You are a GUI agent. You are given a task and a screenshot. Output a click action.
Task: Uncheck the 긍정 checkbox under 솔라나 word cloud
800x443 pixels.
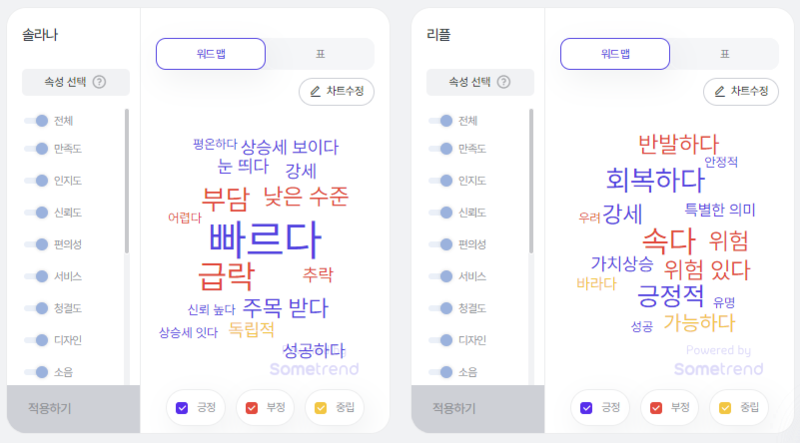[x=182, y=408]
